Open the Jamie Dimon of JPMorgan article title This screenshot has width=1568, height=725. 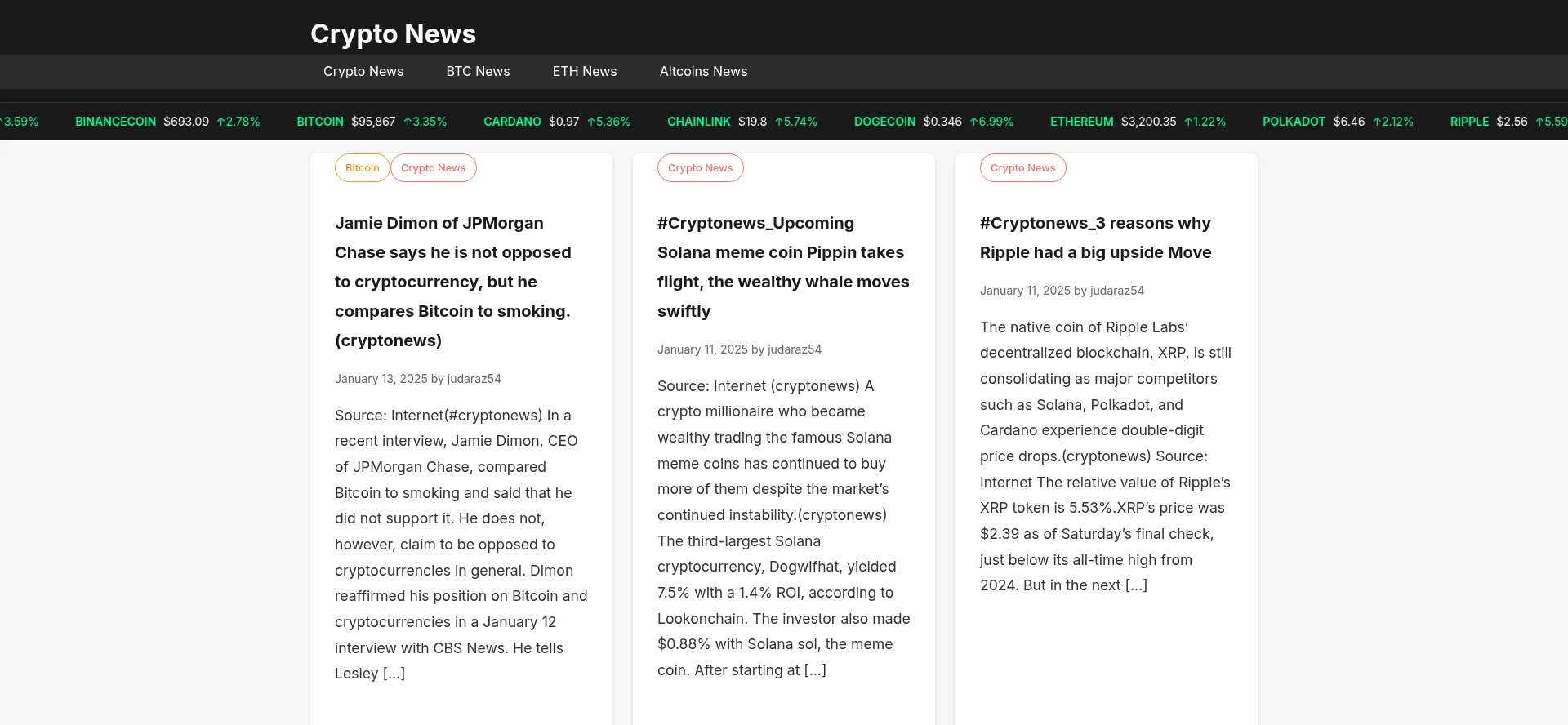(453, 282)
